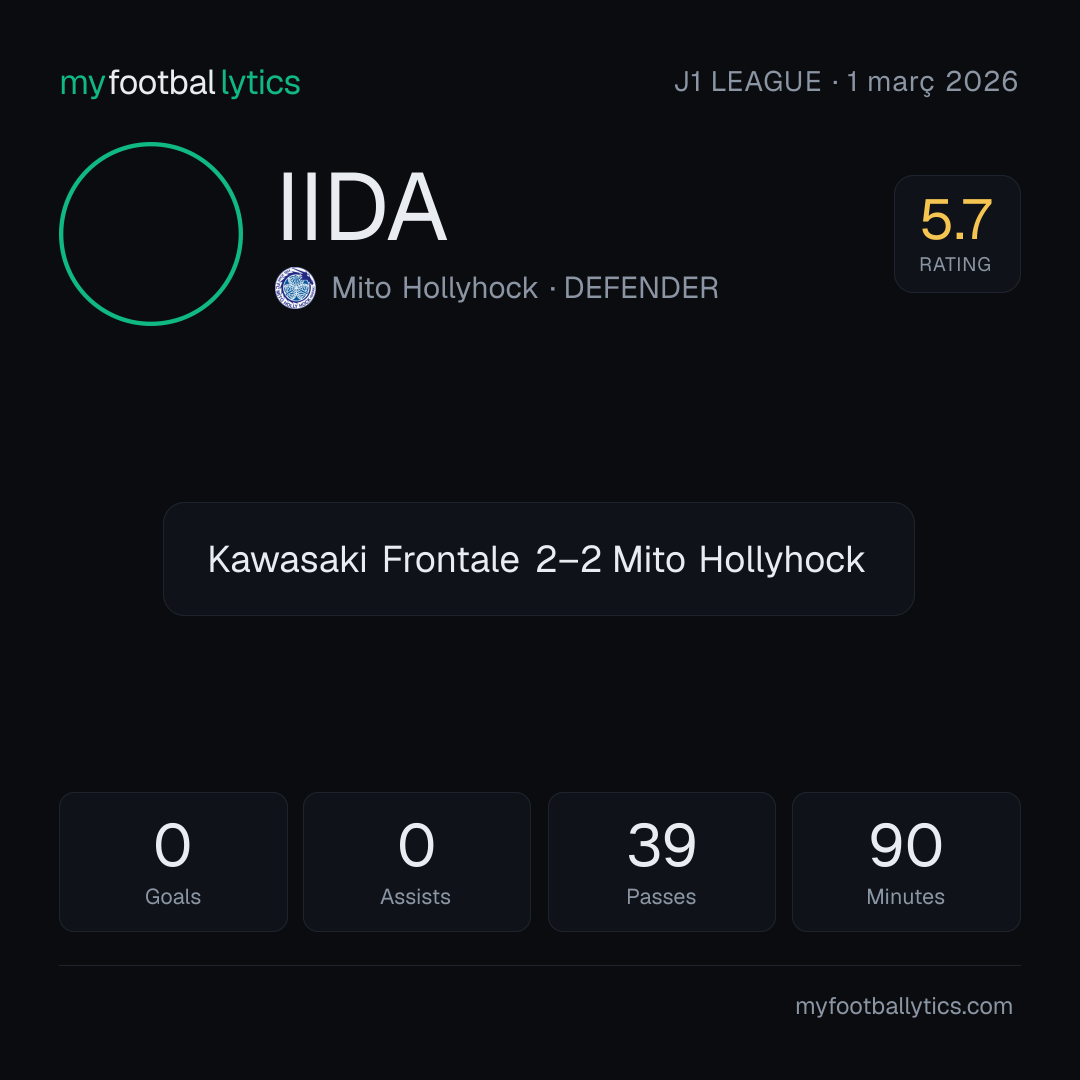This screenshot has width=1080, height=1080.
Task: Click the empty player avatar circle
Action: click(151, 233)
